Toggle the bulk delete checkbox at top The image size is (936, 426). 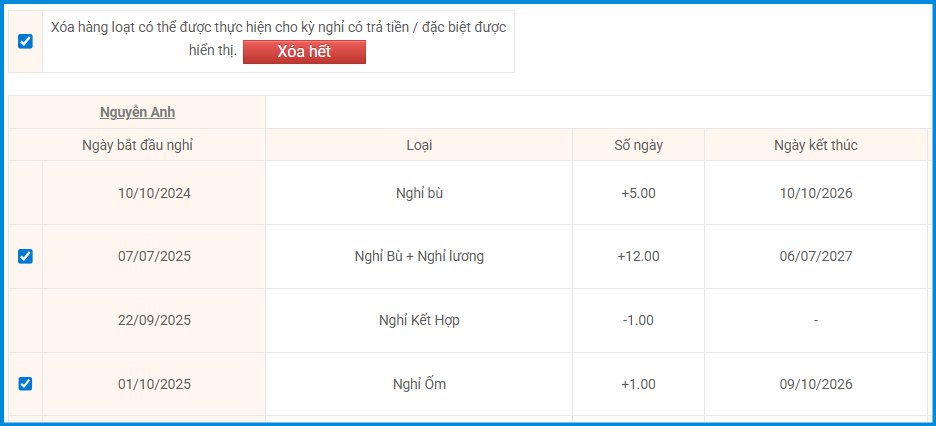pyautogui.click(x=25, y=41)
